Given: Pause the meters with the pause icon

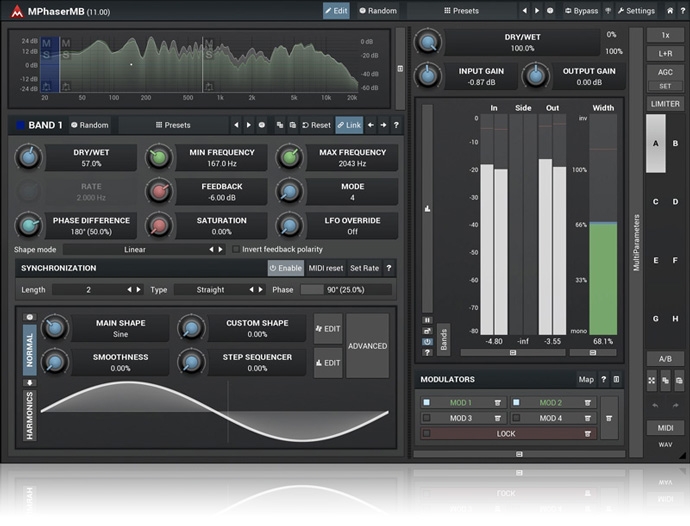Looking at the screenshot, I should click(428, 320).
